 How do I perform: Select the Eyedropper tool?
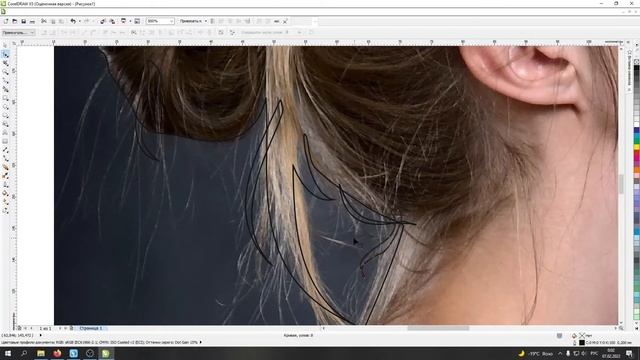point(5,176)
